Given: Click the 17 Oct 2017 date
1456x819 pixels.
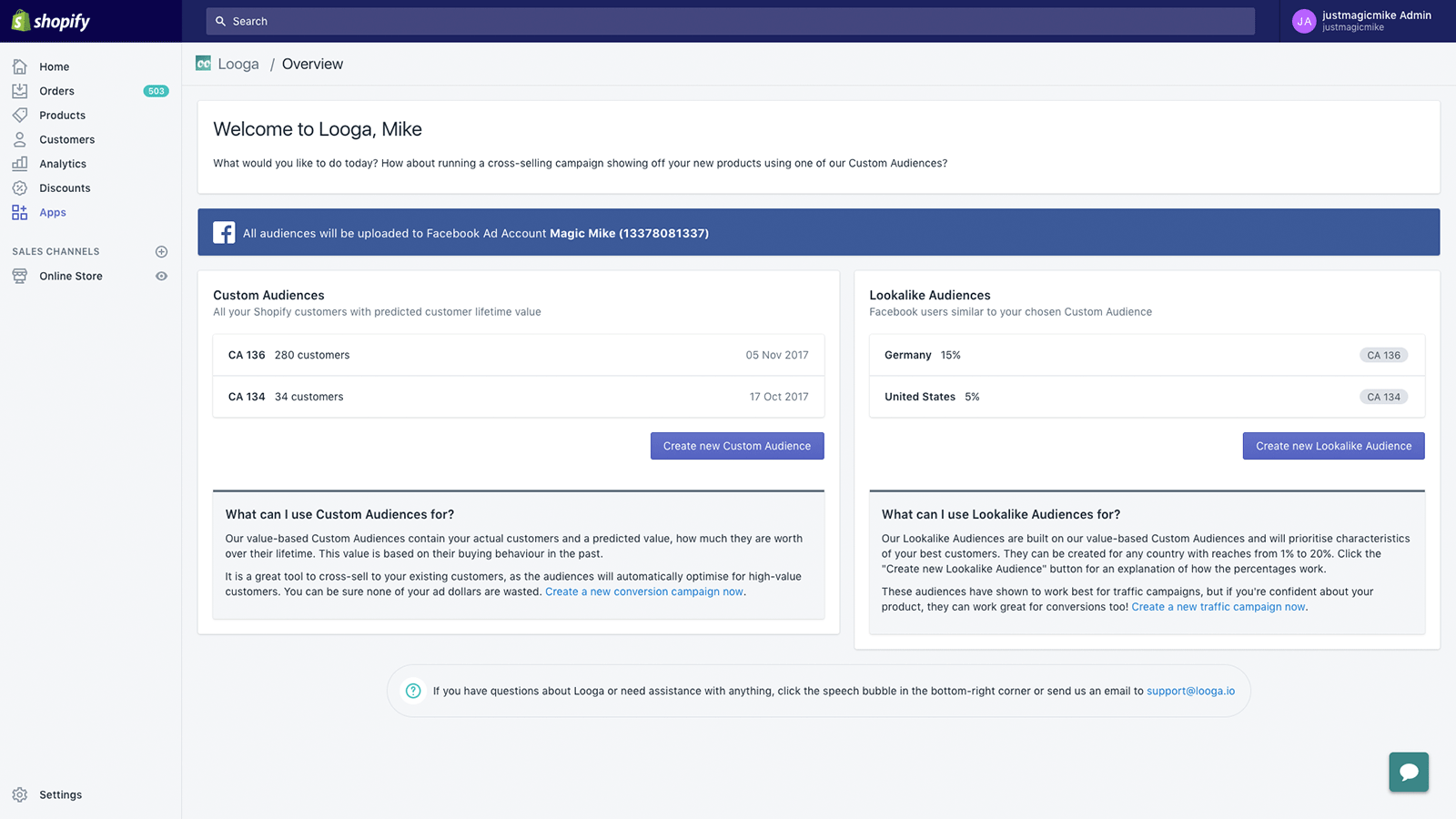Looking at the screenshot, I should [779, 397].
